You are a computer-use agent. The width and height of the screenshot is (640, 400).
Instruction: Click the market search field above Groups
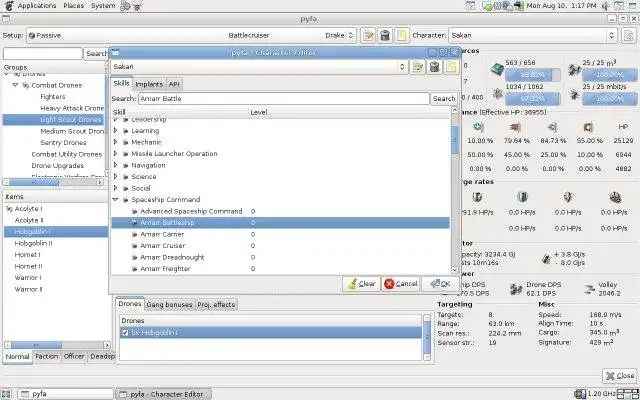tap(43, 53)
